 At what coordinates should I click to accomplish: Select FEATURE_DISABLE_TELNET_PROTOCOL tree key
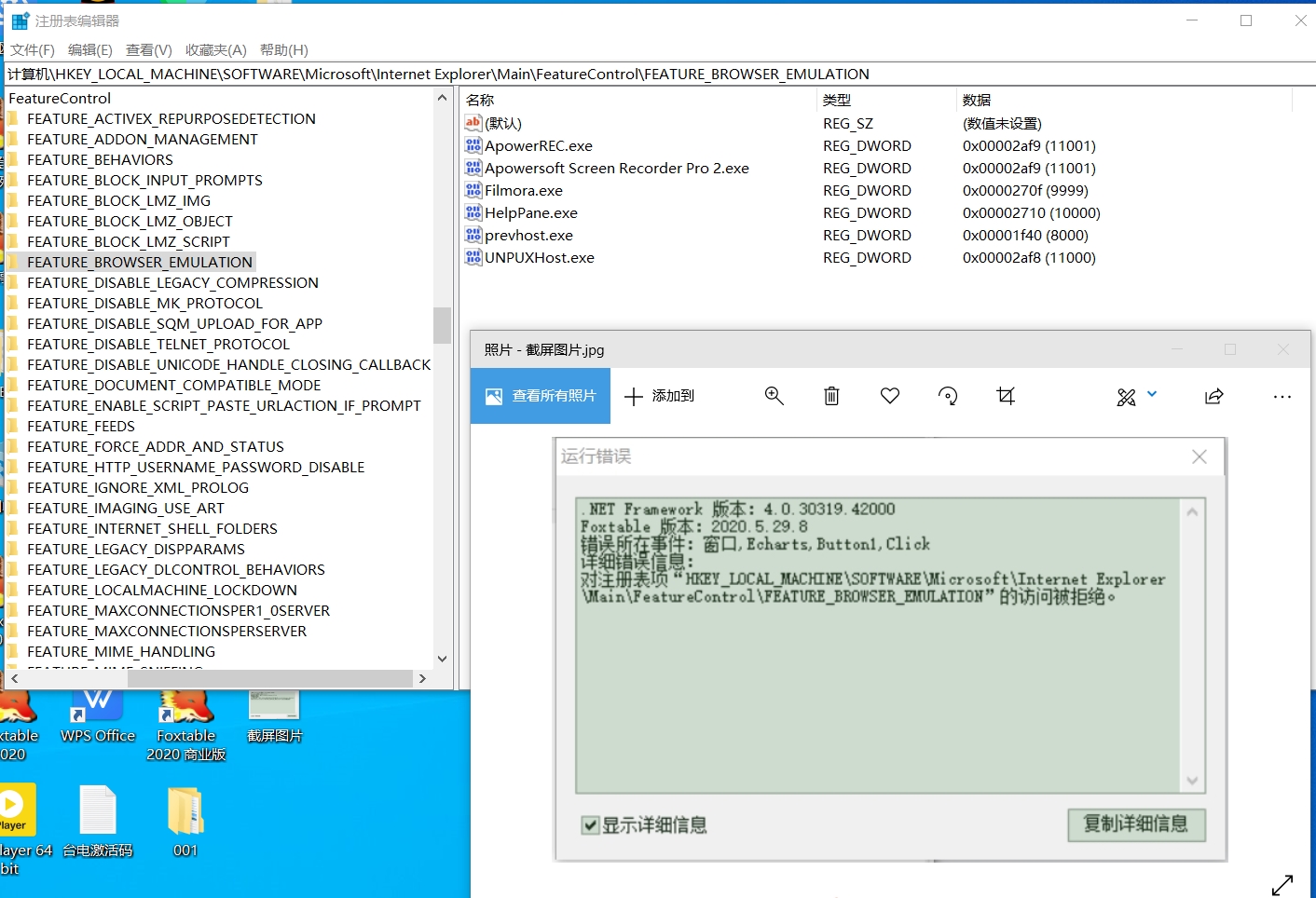[158, 345]
